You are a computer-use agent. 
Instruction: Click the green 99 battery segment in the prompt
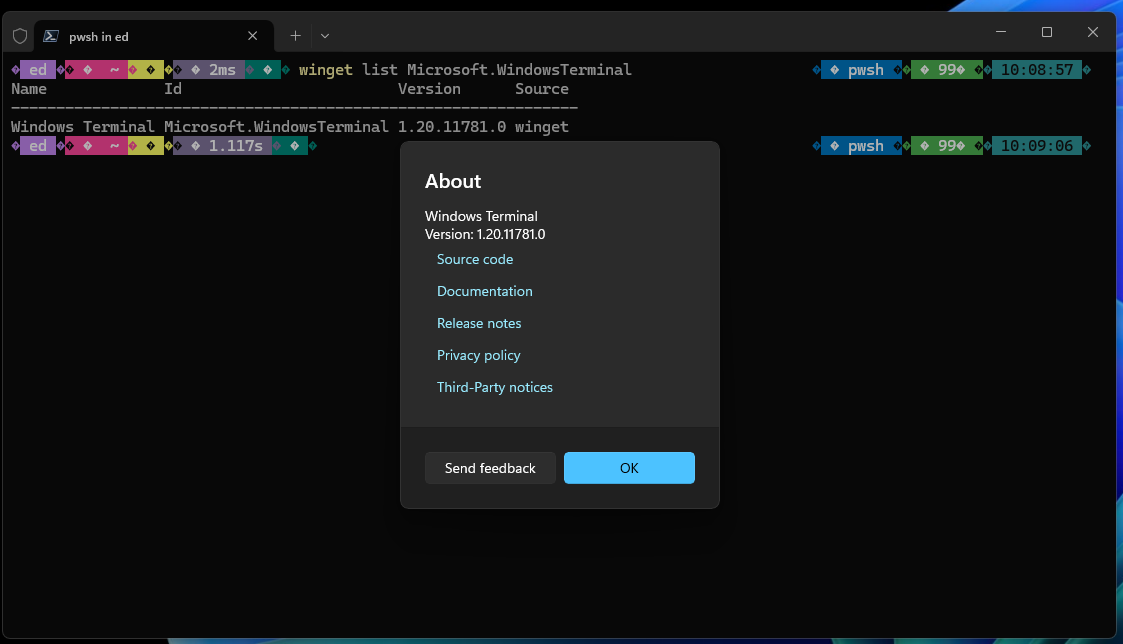(x=945, y=69)
